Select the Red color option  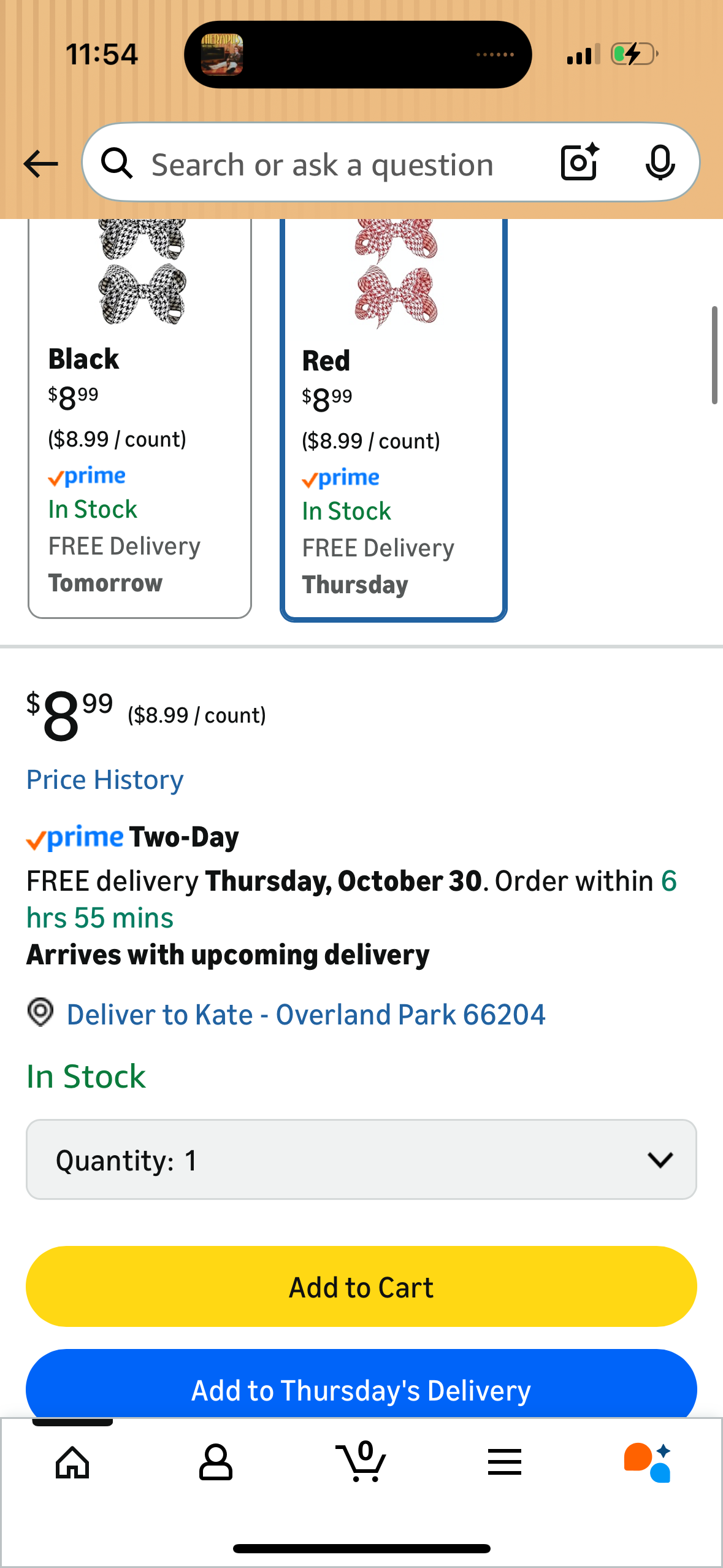pyautogui.click(x=393, y=429)
